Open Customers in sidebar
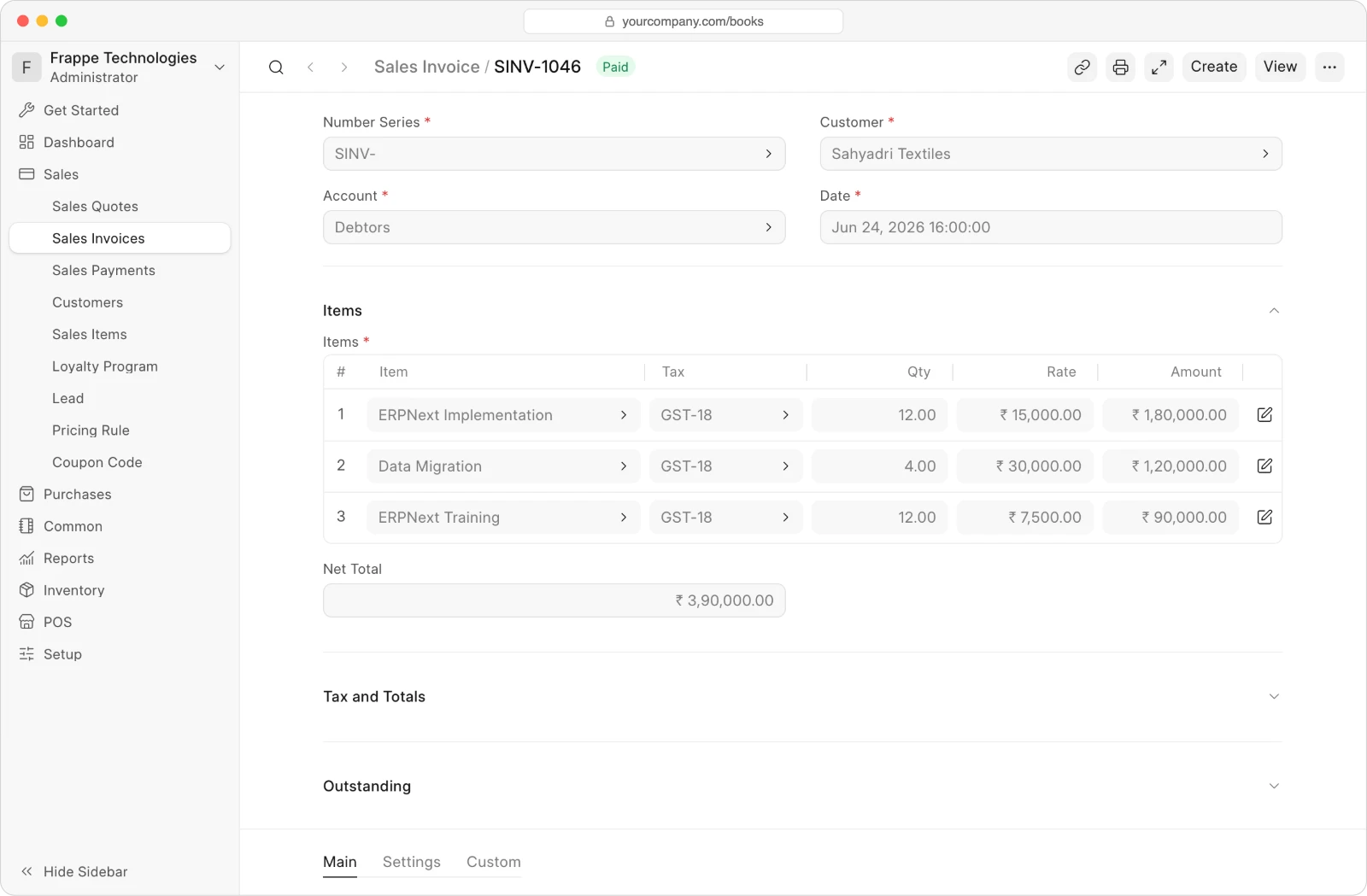 click(x=120, y=302)
